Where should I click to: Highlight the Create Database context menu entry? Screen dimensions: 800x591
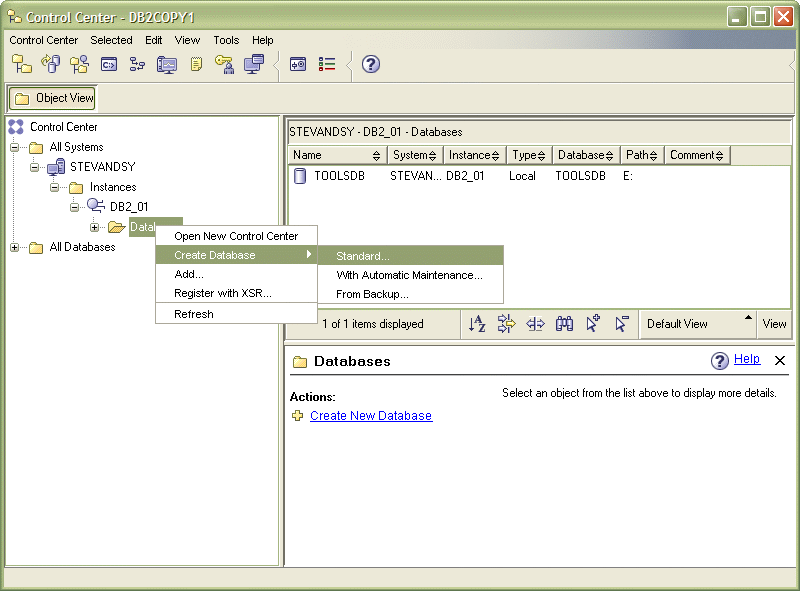click(x=236, y=255)
